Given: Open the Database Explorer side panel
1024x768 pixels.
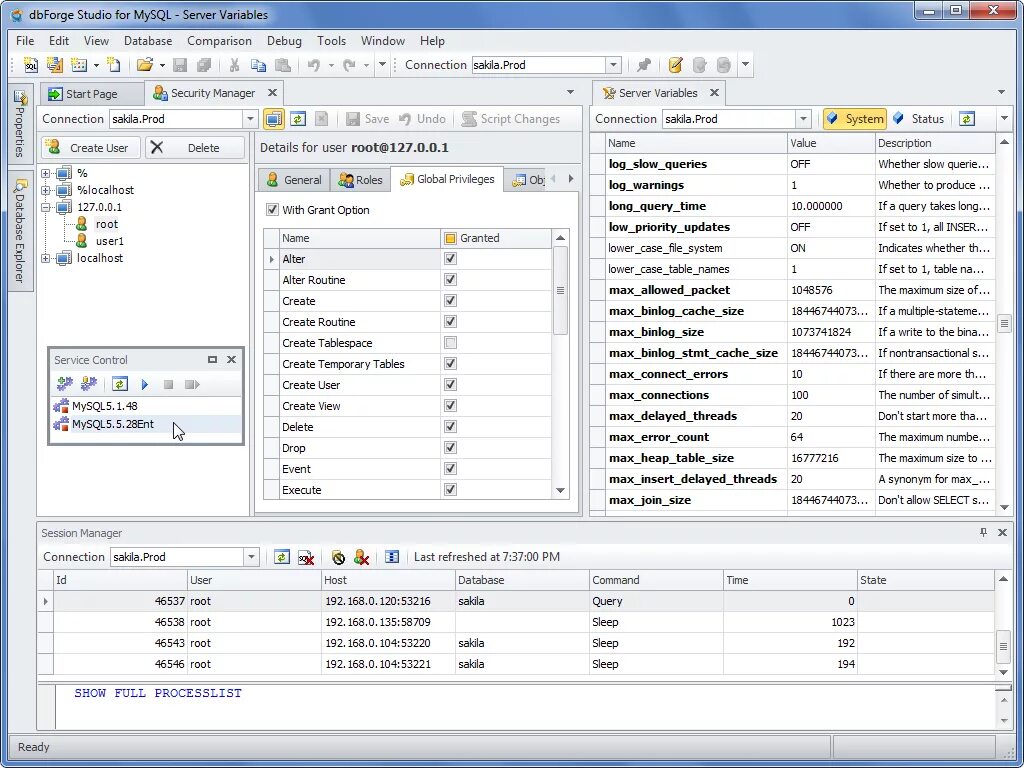Looking at the screenshot, I should 20,231.
